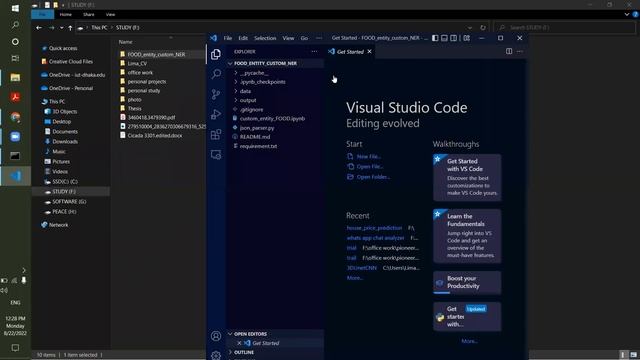Click the Open Folder link
Image resolution: width=640 pixels, height=360 pixels.
tap(373, 177)
